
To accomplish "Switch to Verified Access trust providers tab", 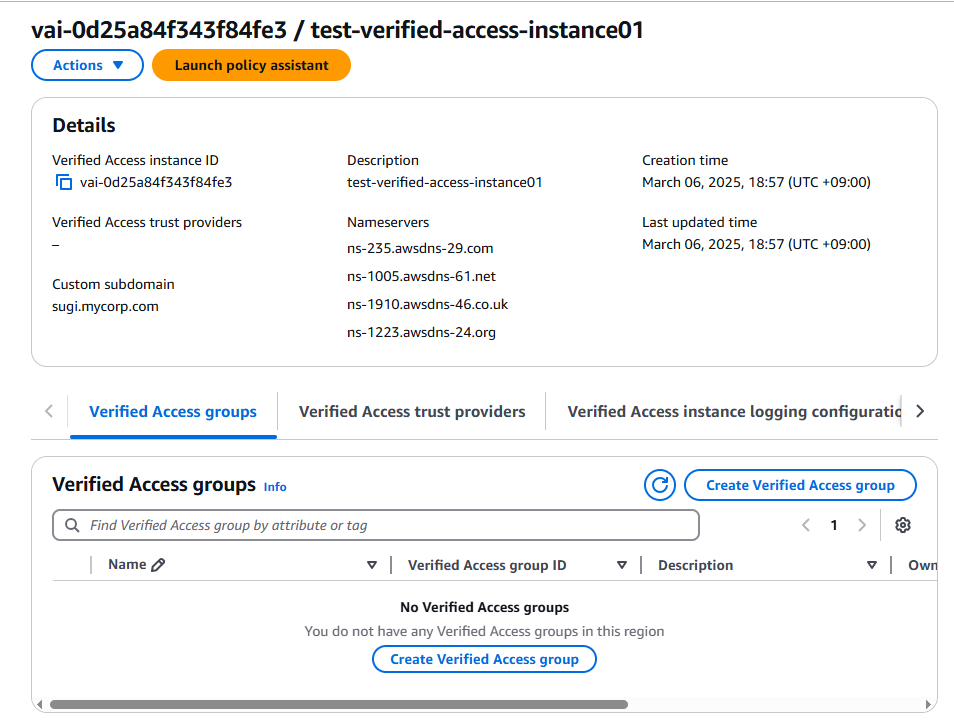I will 412,411.
